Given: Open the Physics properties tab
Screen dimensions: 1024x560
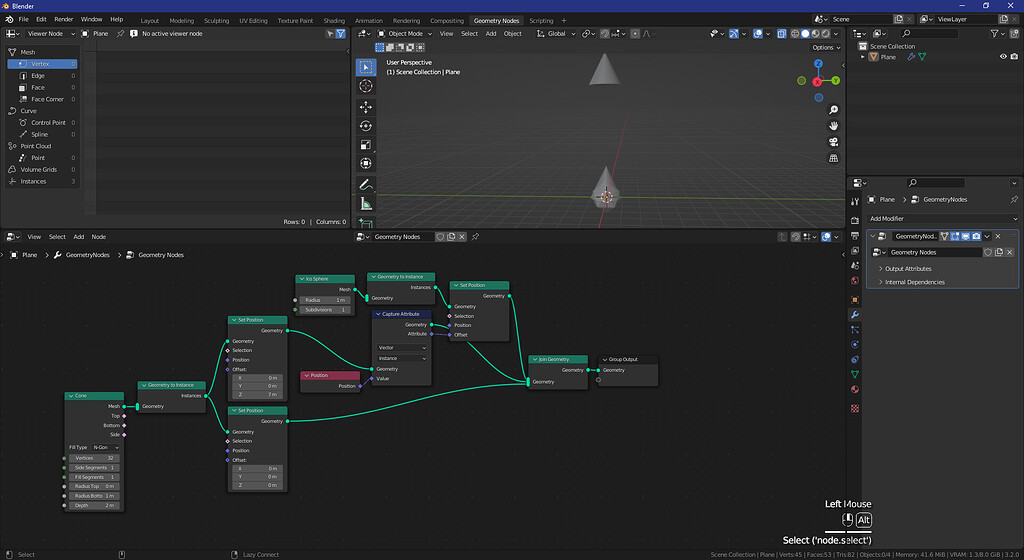Looking at the screenshot, I should (855, 345).
